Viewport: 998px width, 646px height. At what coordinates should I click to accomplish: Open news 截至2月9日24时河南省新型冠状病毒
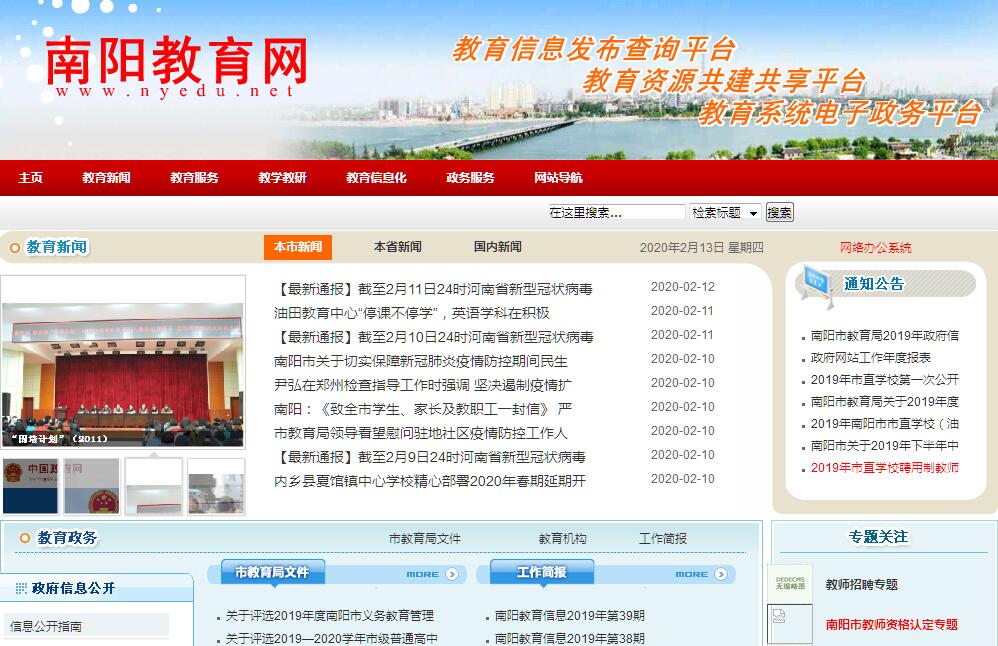pyautogui.click(x=430, y=457)
